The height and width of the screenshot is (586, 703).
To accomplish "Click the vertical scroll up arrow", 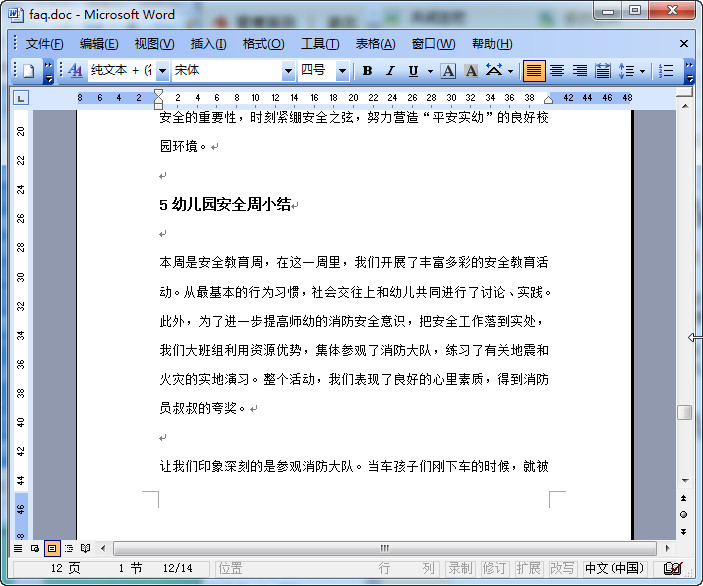I will click(x=685, y=106).
